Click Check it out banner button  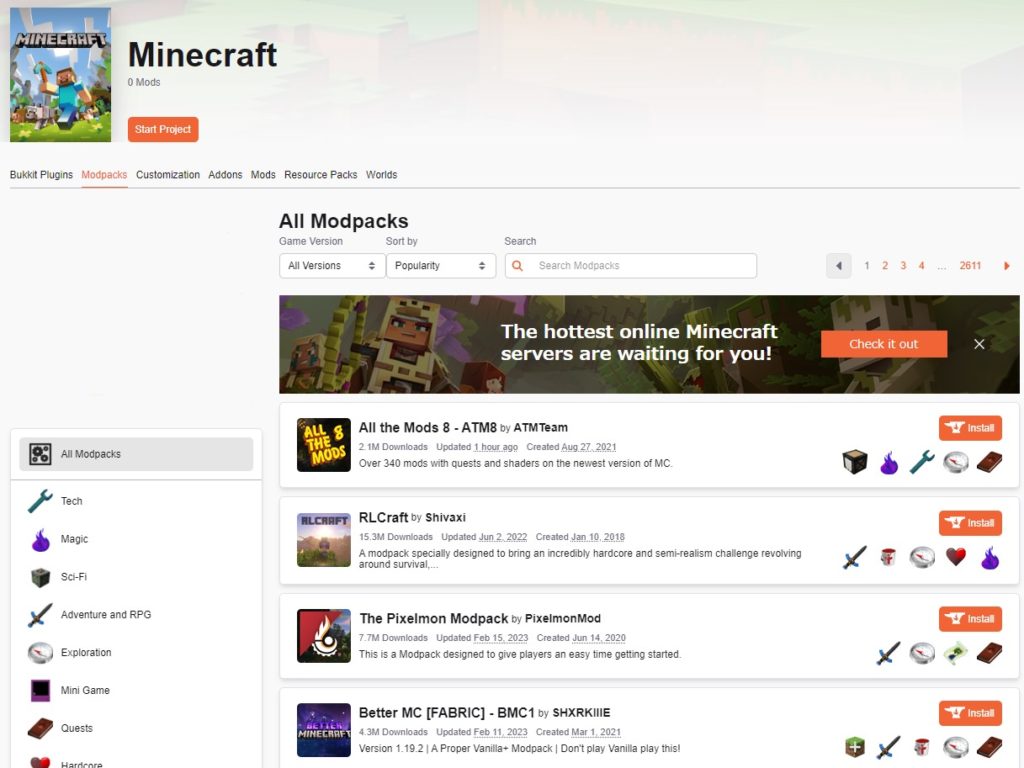pyautogui.click(x=884, y=344)
